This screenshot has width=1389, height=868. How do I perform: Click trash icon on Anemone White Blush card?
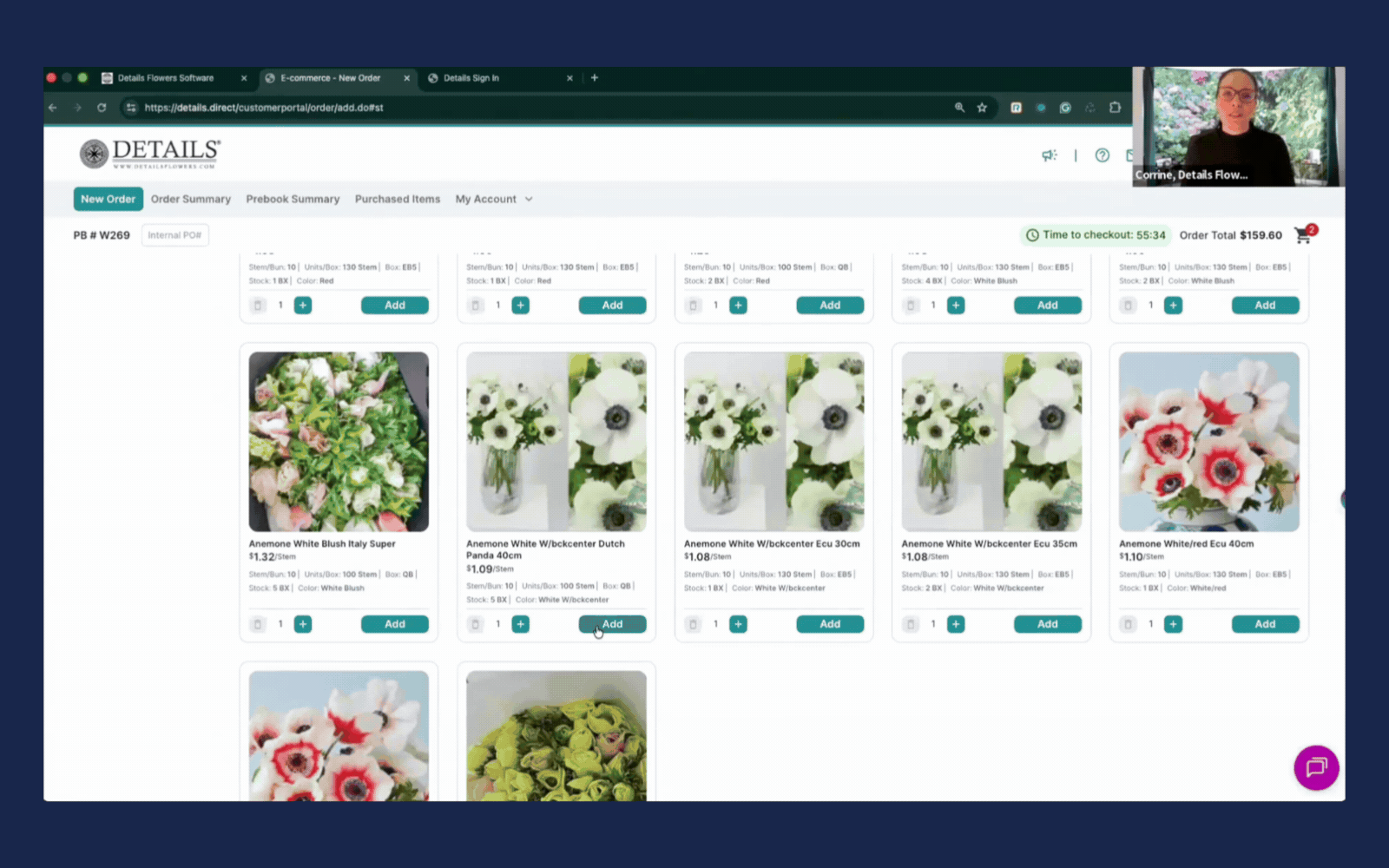coord(258,624)
